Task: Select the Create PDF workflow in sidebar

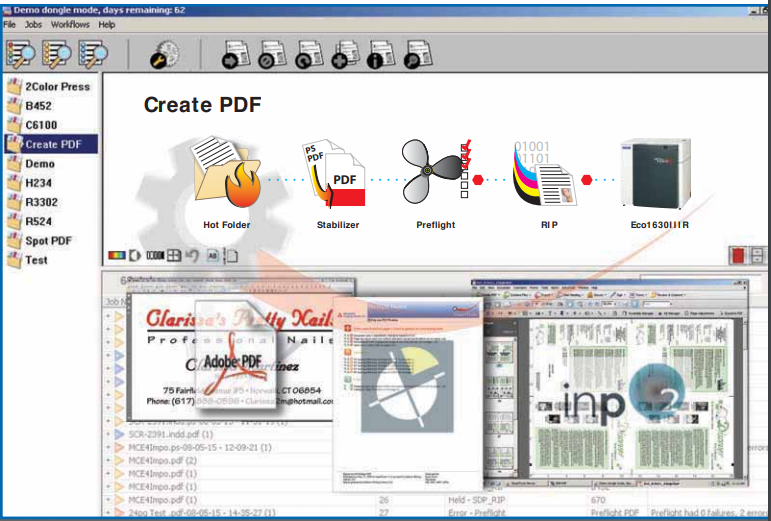Action: coord(51,144)
